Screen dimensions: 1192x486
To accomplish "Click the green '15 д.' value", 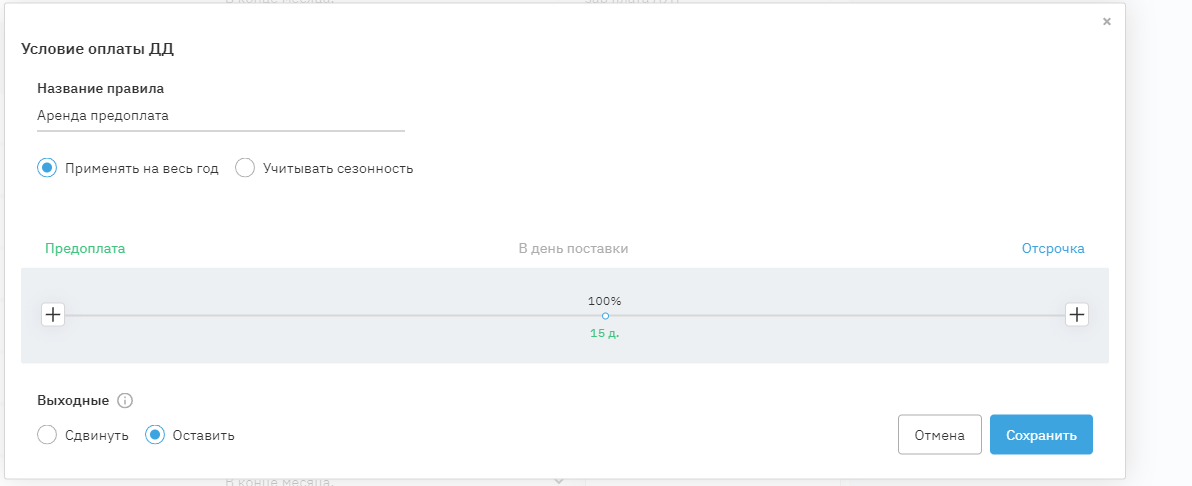I will (x=604, y=333).
